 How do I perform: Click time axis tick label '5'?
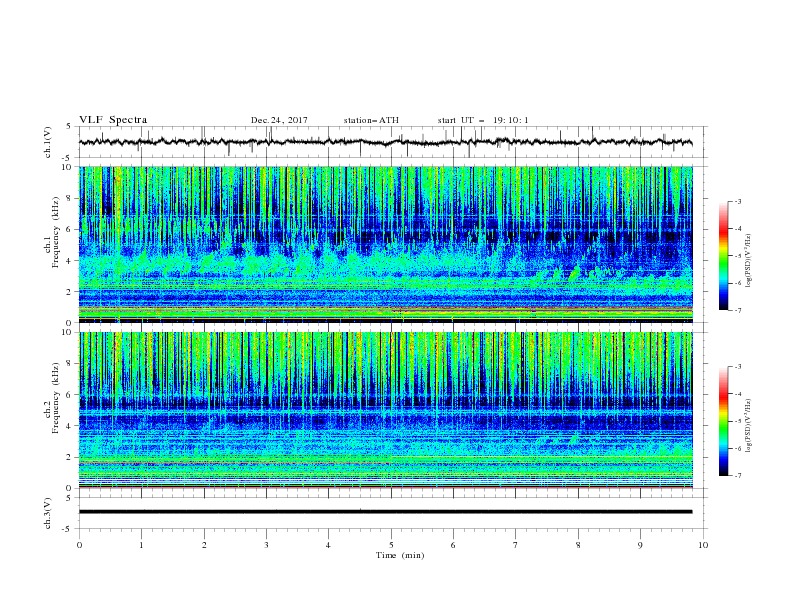pyautogui.click(x=391, y=545)
